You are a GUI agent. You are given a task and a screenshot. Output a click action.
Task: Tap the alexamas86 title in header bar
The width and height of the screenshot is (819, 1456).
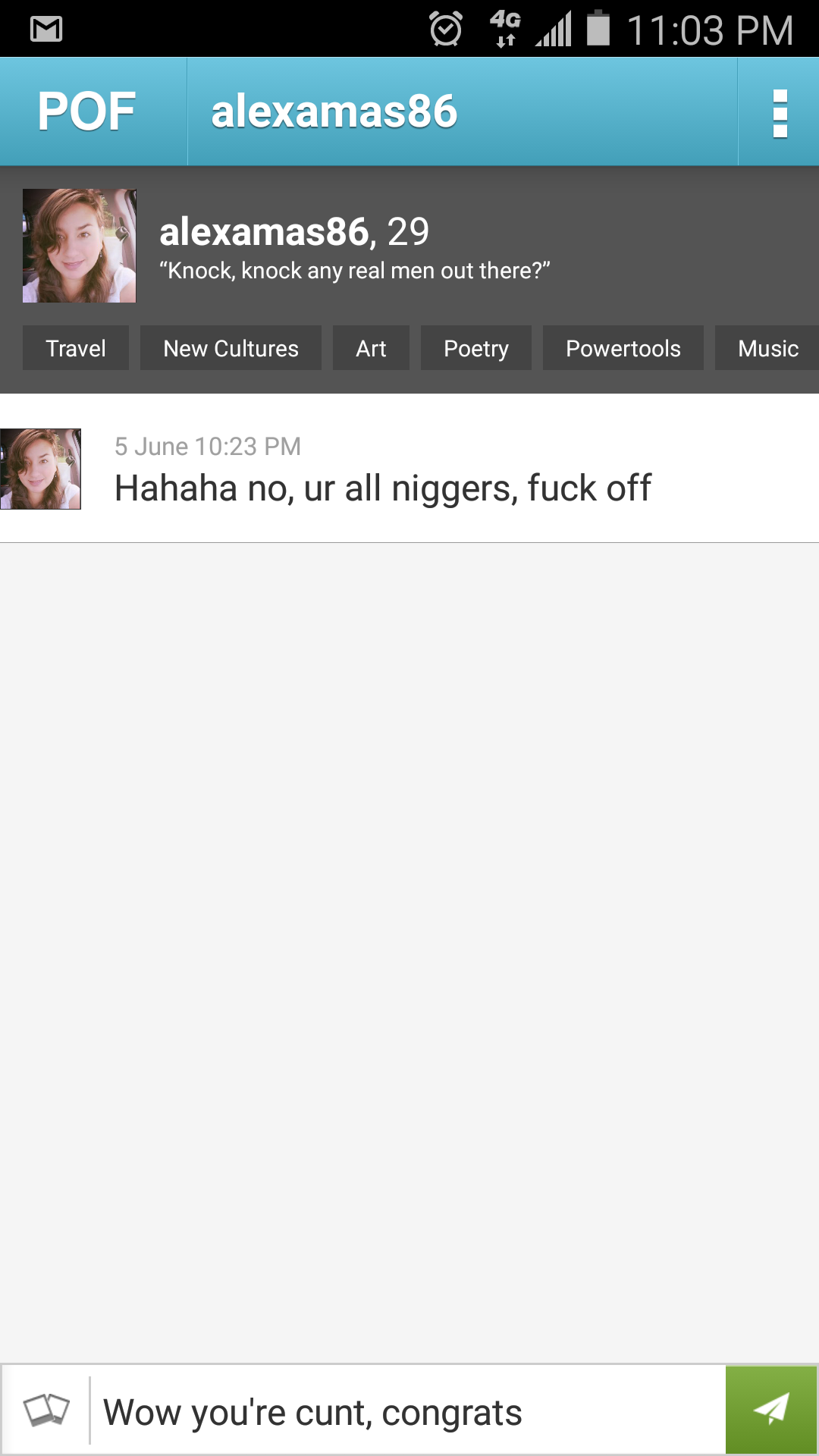[x=334, y=112]
